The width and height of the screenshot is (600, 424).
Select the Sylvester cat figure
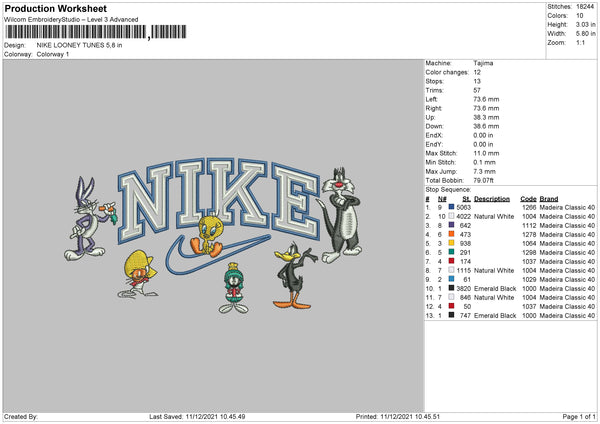pos(339,215)
